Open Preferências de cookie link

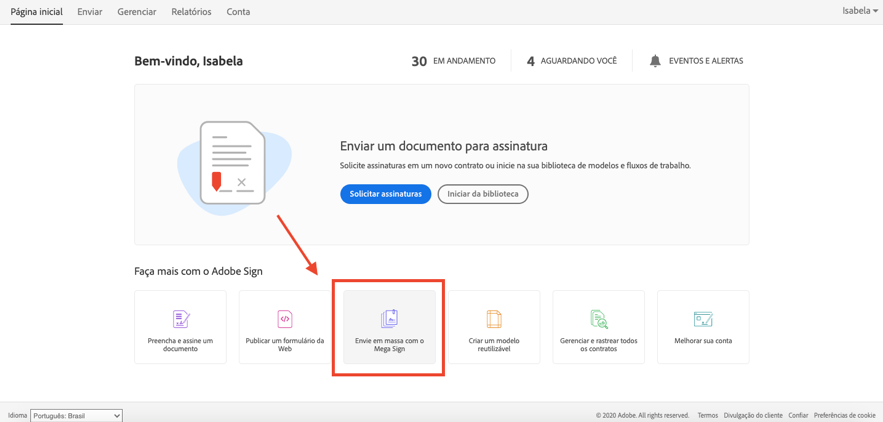[x=845, y=415]
